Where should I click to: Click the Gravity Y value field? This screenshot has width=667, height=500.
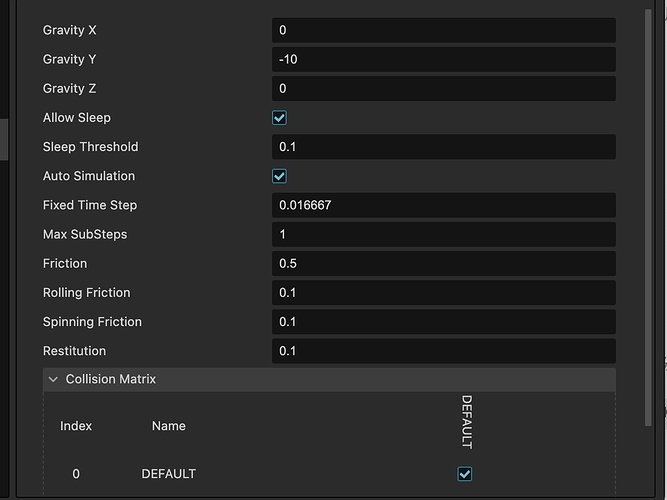(443, 60)
